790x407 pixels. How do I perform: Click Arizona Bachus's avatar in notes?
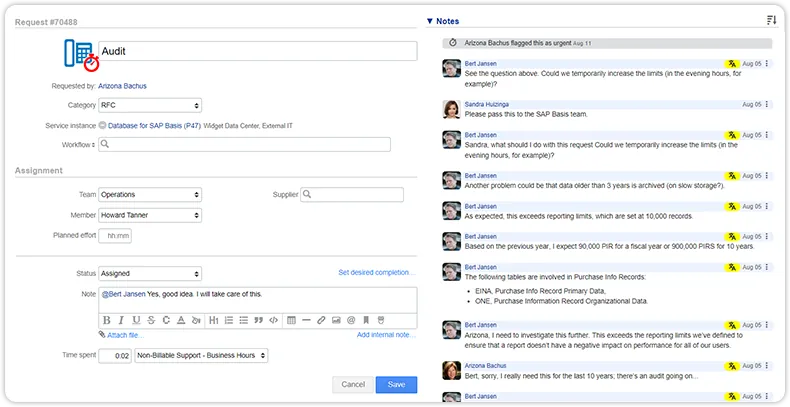(451, 370)
